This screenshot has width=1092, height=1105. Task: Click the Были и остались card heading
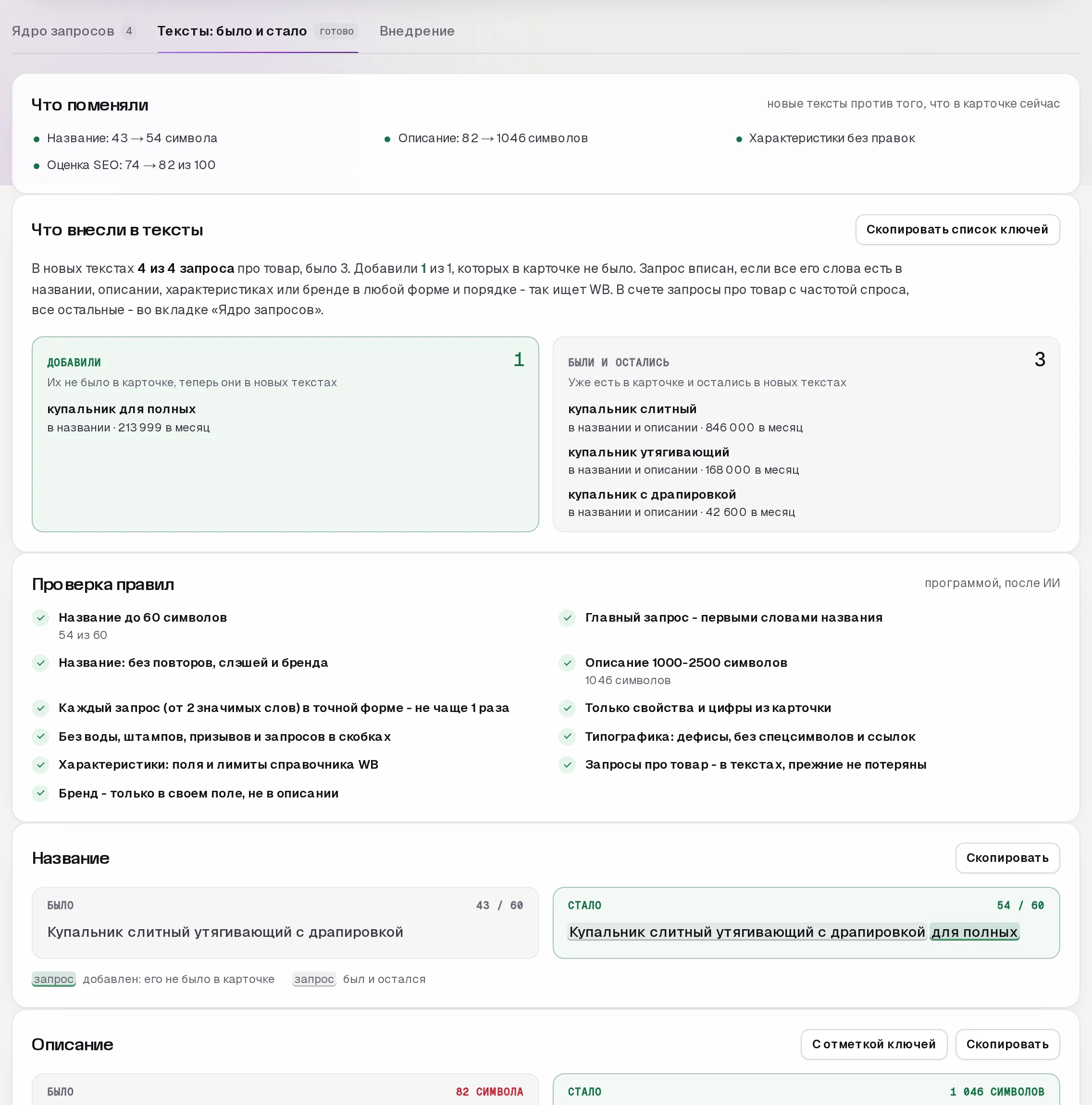(618, 363)
